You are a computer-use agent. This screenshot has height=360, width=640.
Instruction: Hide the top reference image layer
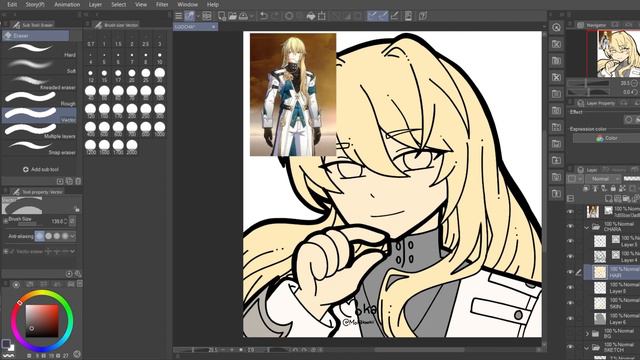[x=571, y=211]
